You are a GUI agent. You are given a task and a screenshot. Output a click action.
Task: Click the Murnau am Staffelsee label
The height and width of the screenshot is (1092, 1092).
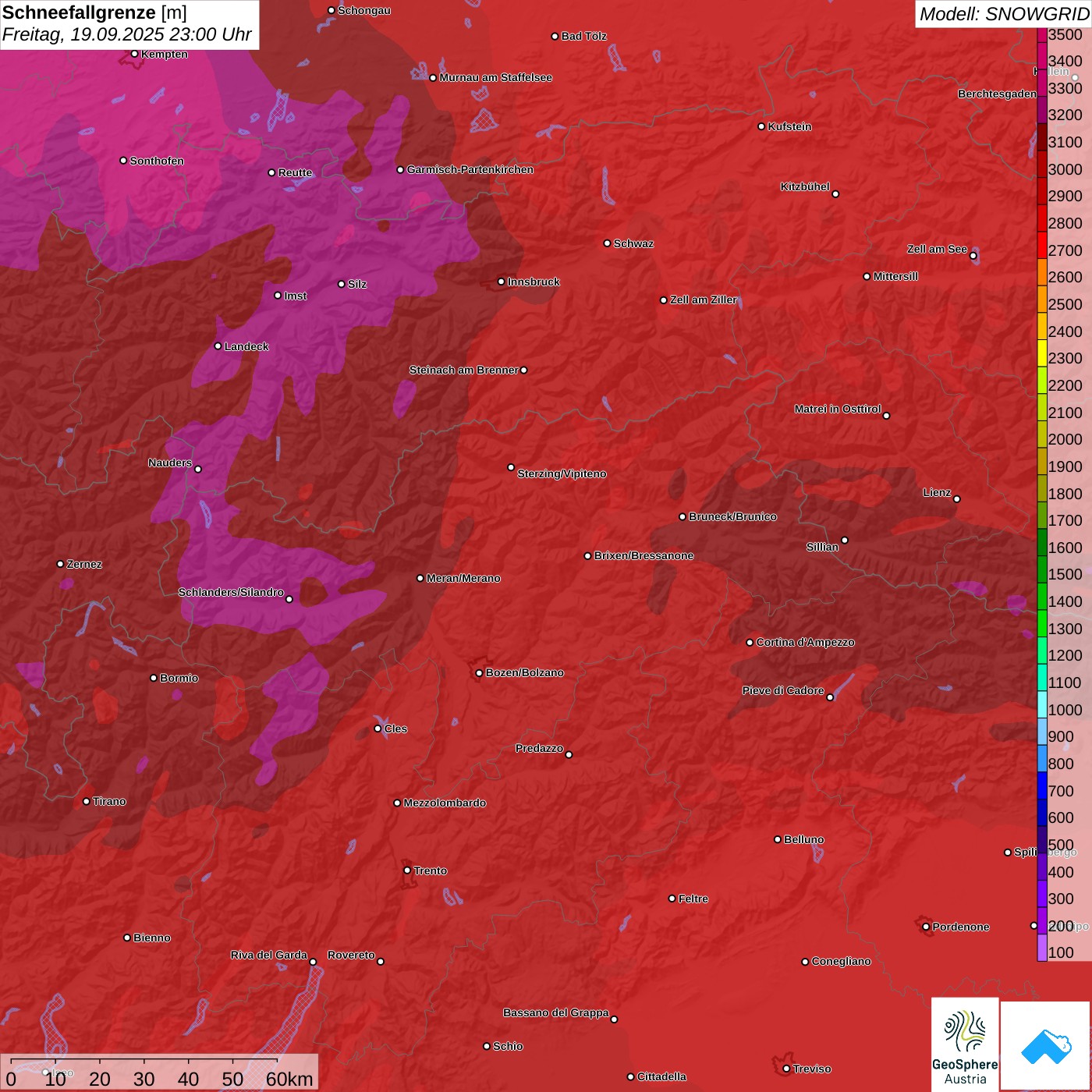click(495, 78)
